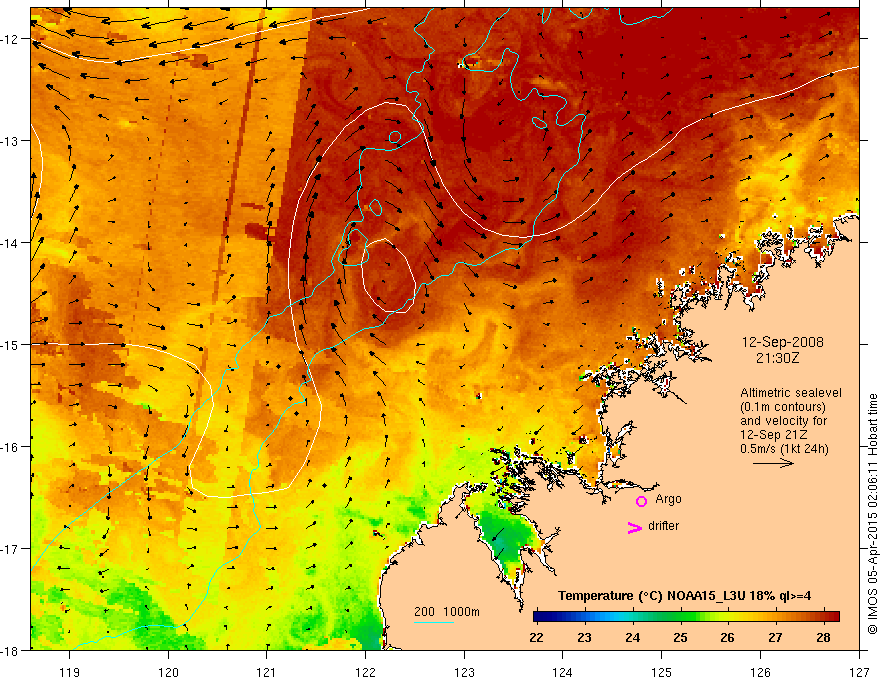Viewport: 880px width, 680px height.
Task: Click the longitude axis label '124'
Action: pos(563,672)
